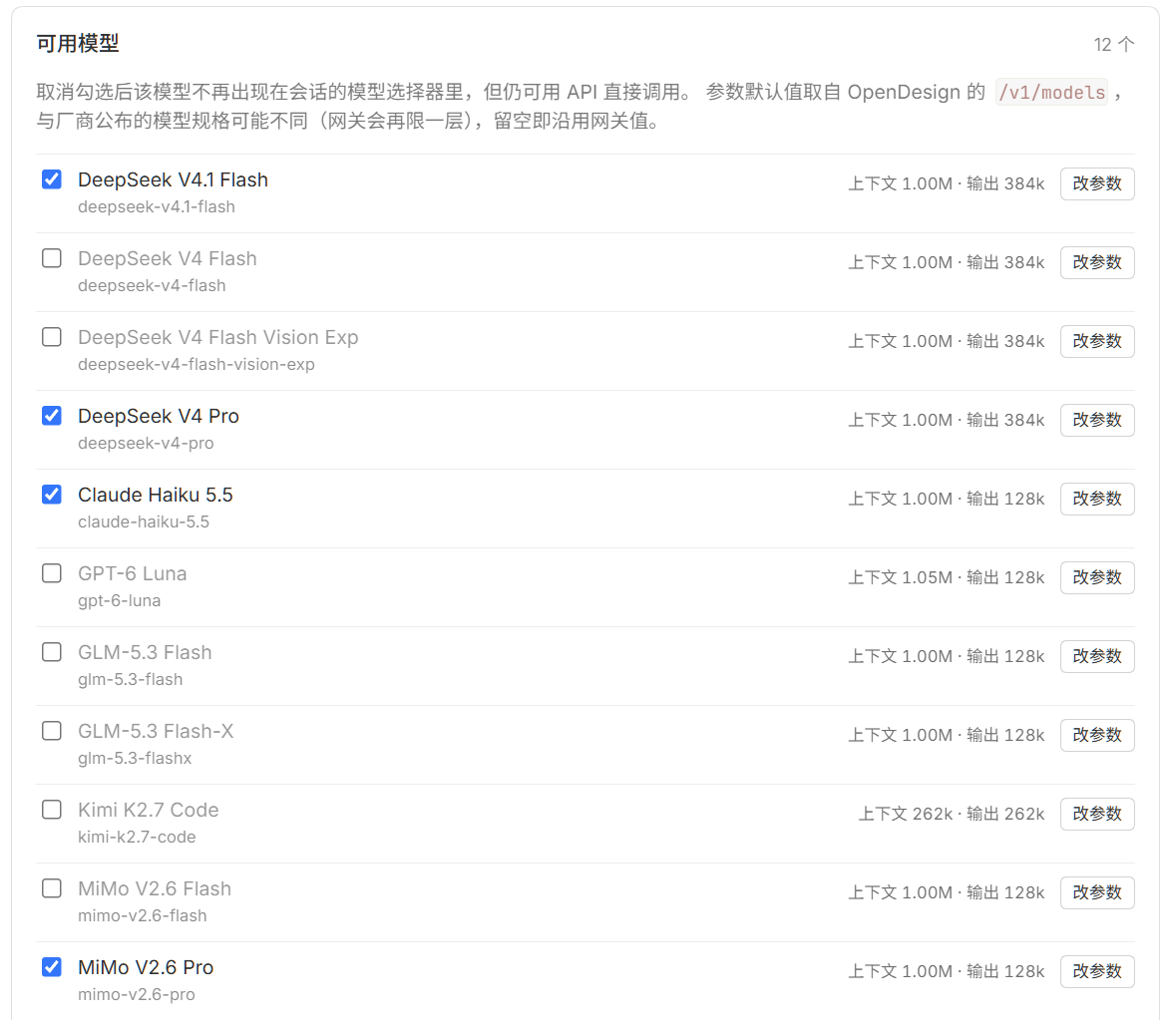Enable DeepSeek V4 Flash Vision Exp checkbox
The image size is (1170, 1036).
[x=52, y=337]
